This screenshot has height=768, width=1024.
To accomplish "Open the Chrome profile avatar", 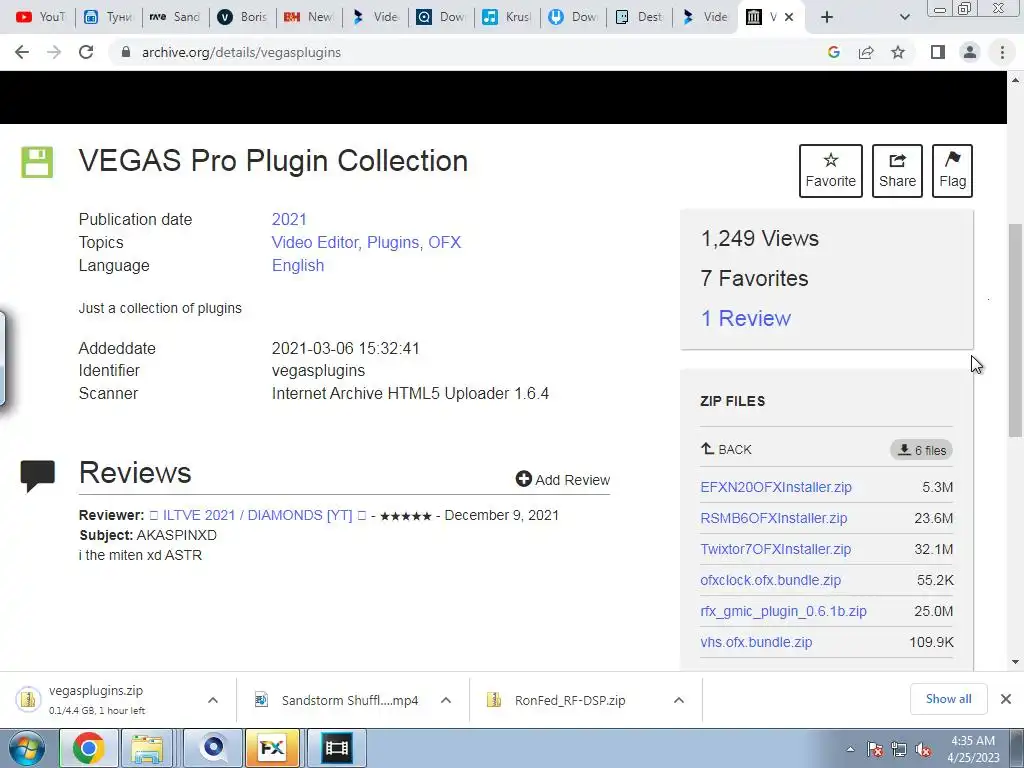I will [x=970, y=52].
